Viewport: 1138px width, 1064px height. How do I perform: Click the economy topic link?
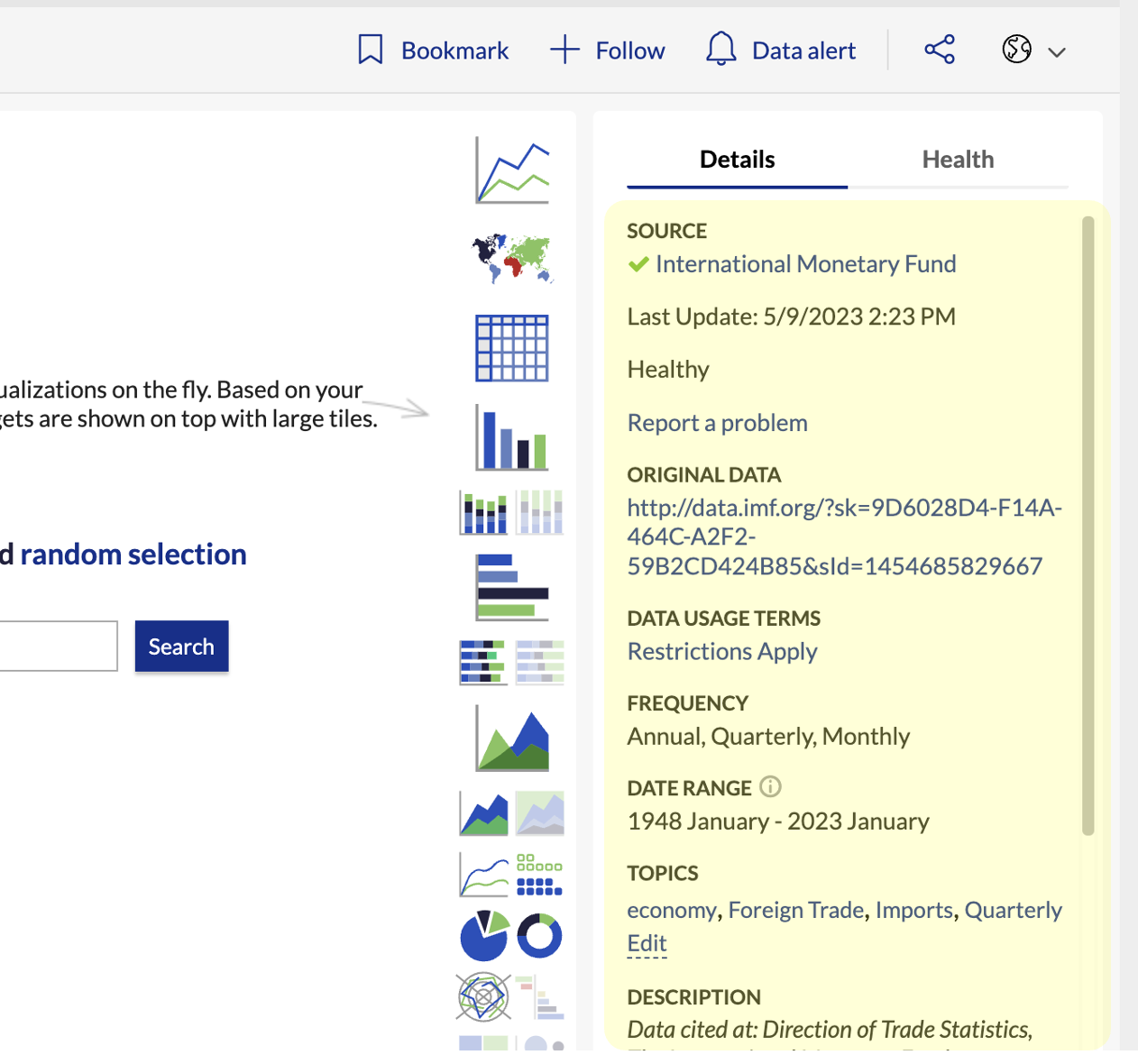tap(672, 910)
